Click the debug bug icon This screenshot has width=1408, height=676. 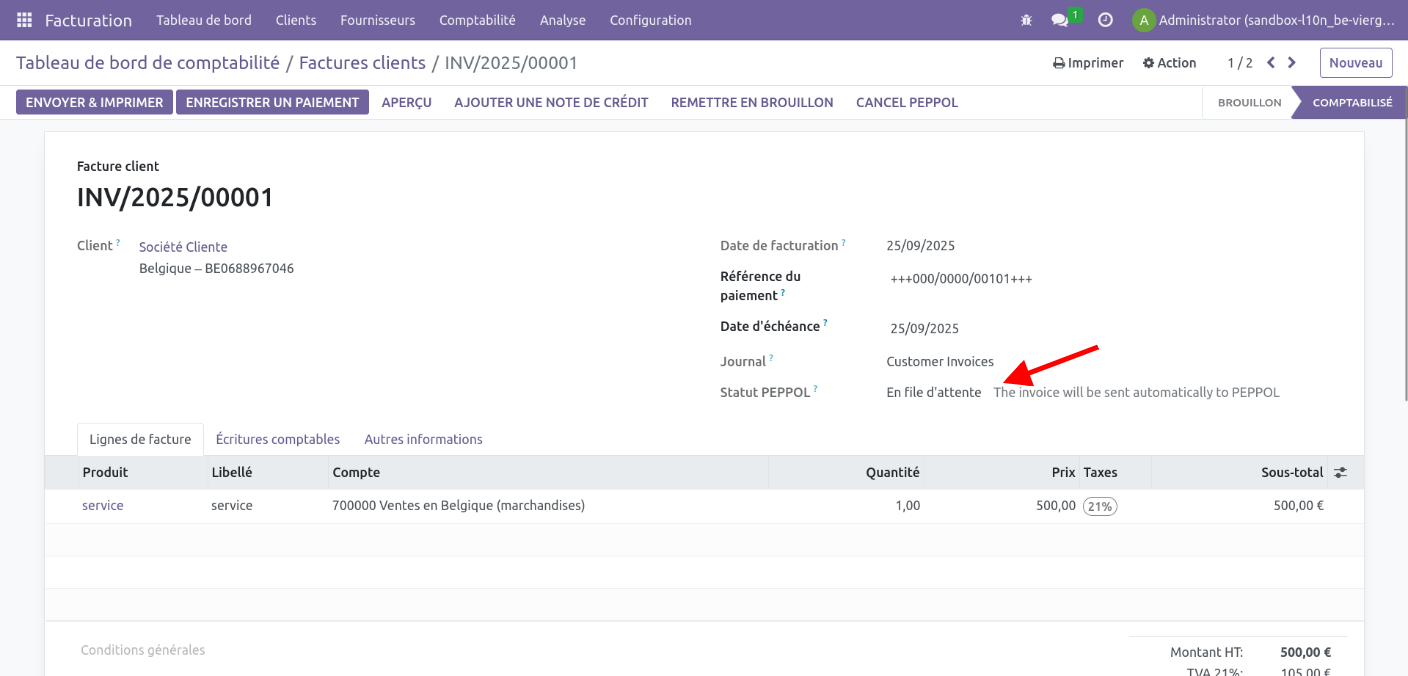coord(1026,20)
